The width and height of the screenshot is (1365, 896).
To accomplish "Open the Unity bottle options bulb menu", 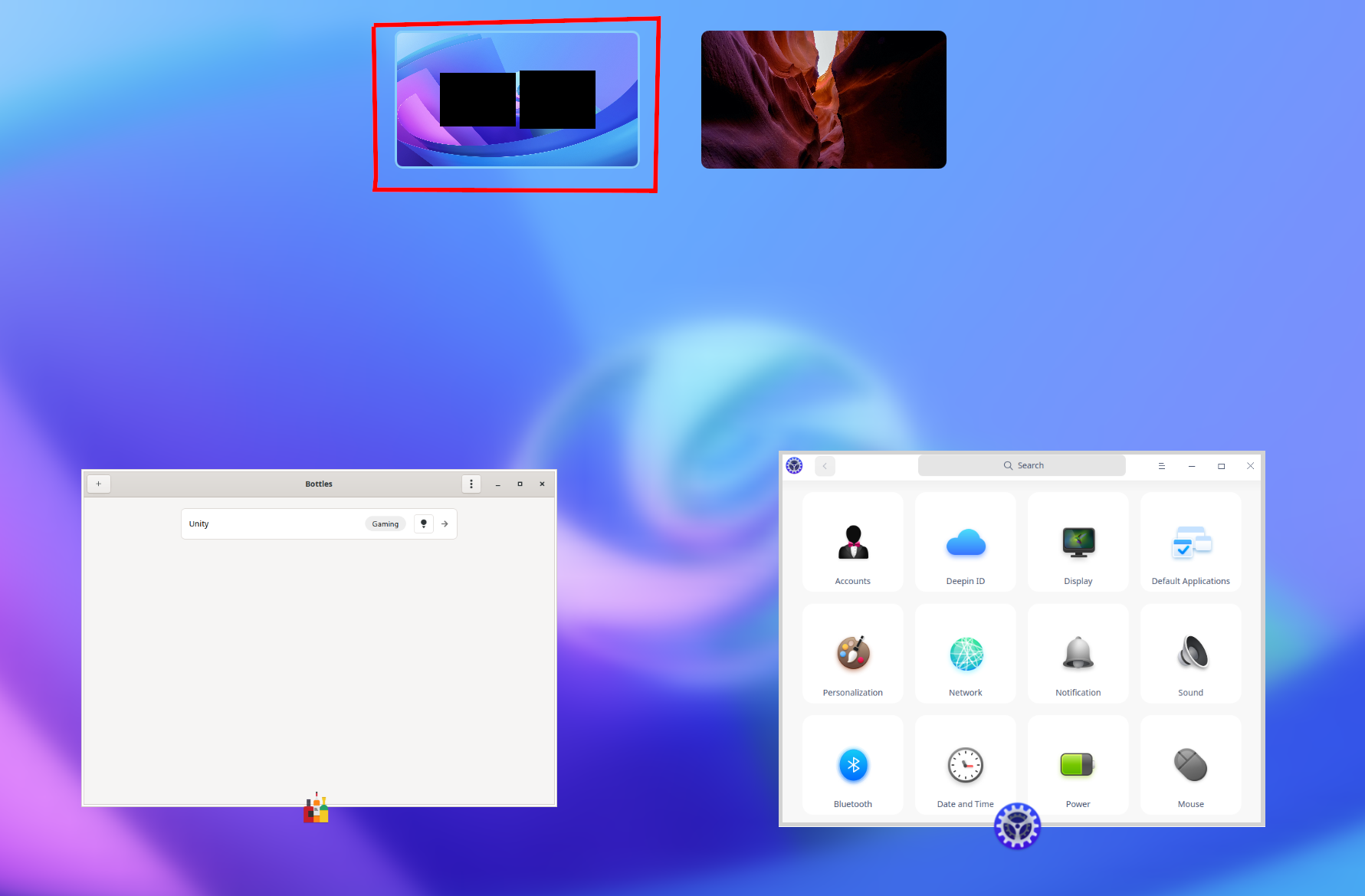I will 423,523.
